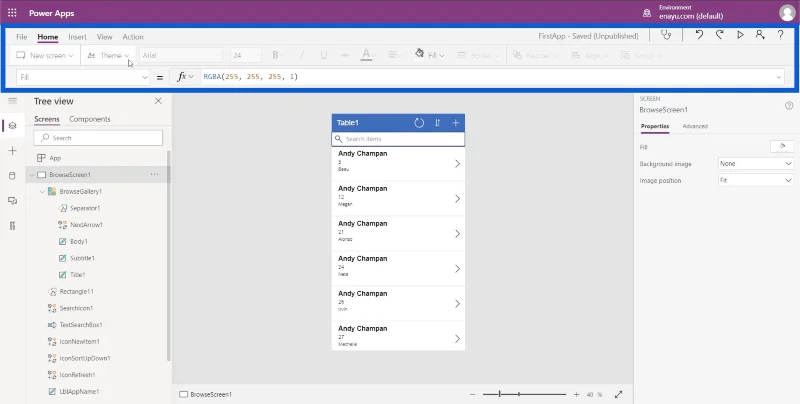Open the App checker stethoscope icon
The width and height of the screenshot is (800, 404).
point(665,35)
